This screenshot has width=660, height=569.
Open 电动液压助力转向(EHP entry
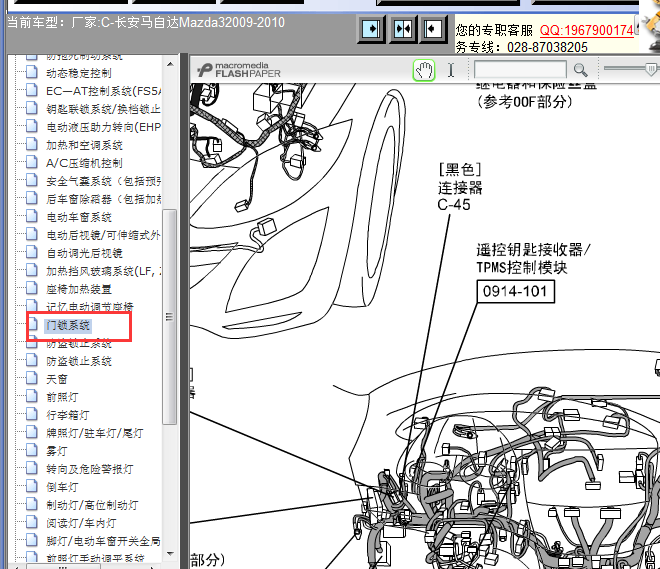(103, 127)
